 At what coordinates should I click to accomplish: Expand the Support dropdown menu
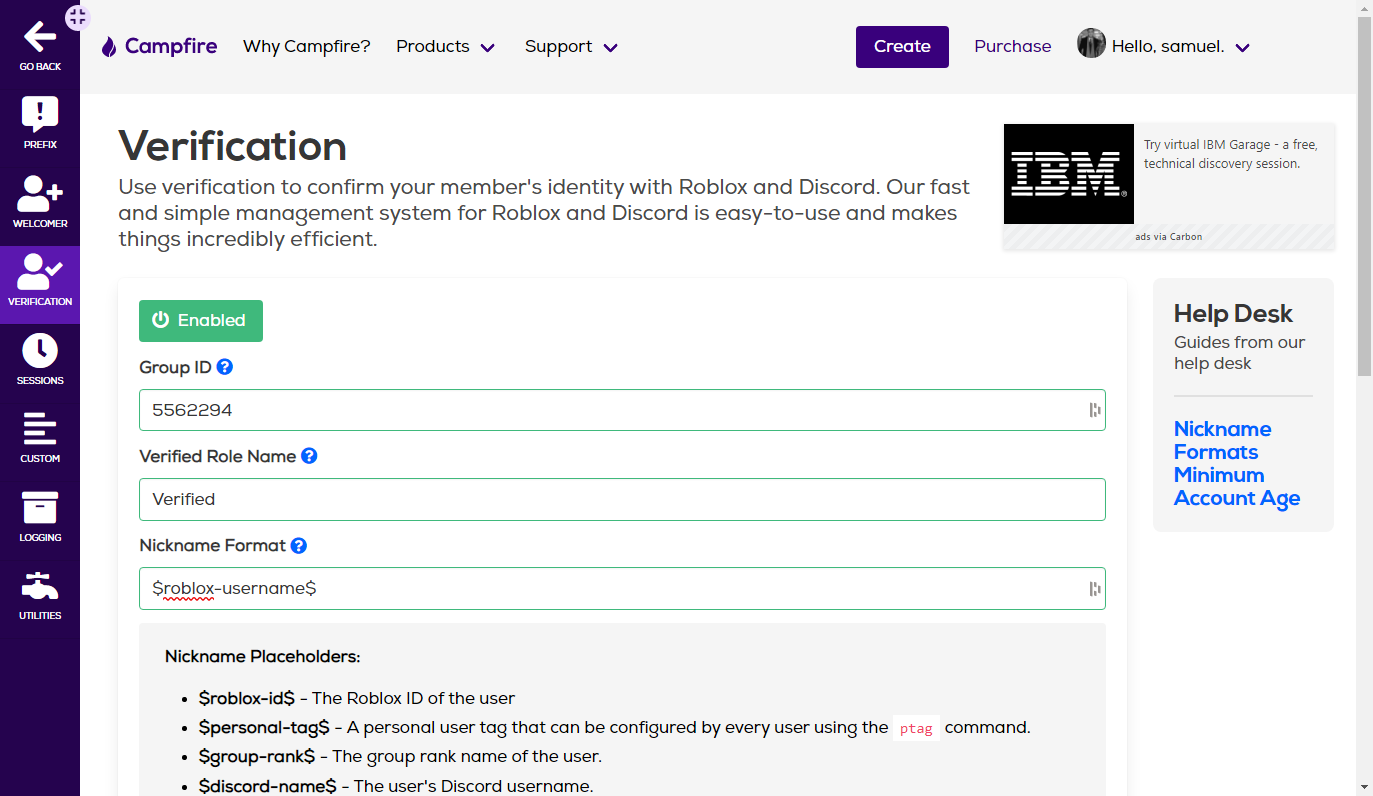point(572,47)
